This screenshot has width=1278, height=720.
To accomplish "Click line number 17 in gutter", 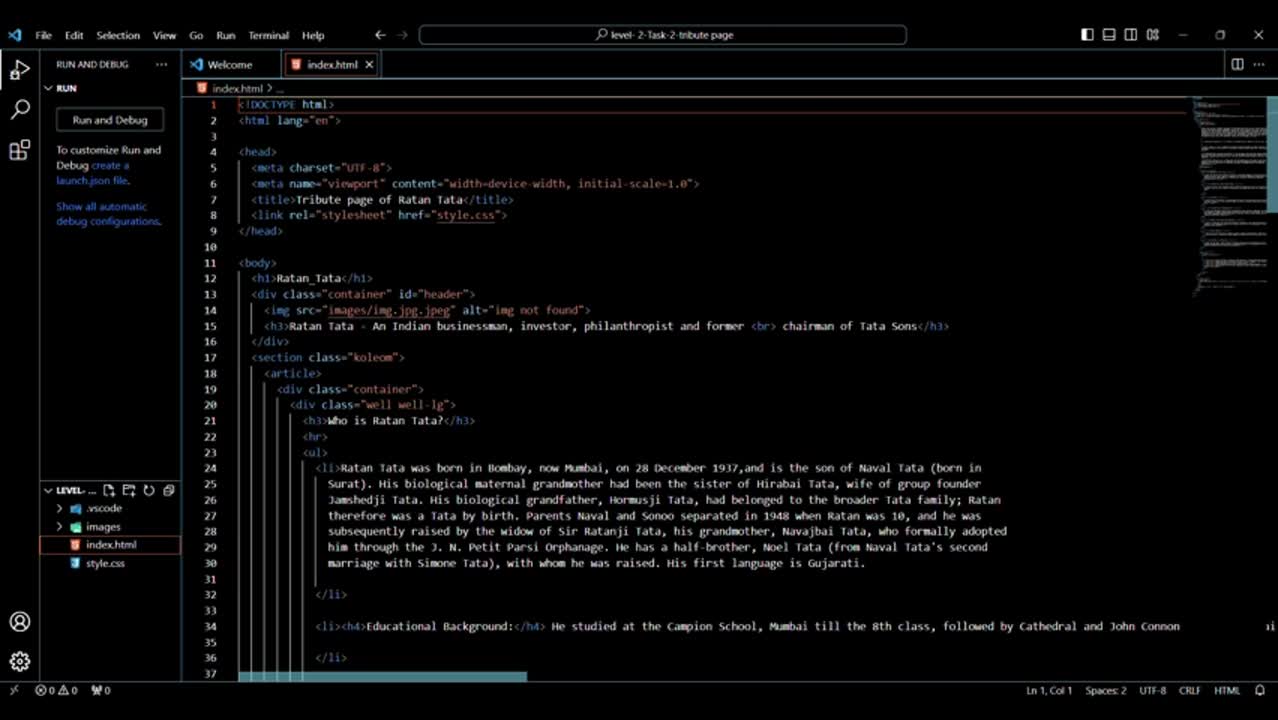I will [210, 358].
